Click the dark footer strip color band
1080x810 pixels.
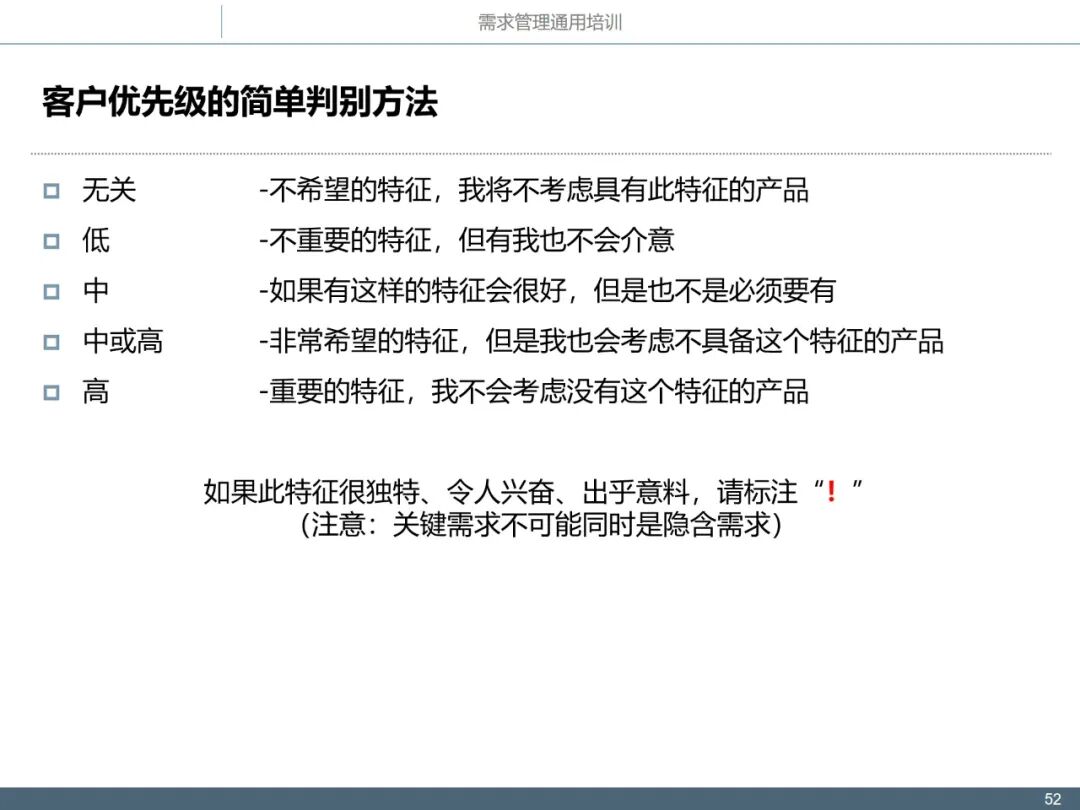(x=300, y=797)
